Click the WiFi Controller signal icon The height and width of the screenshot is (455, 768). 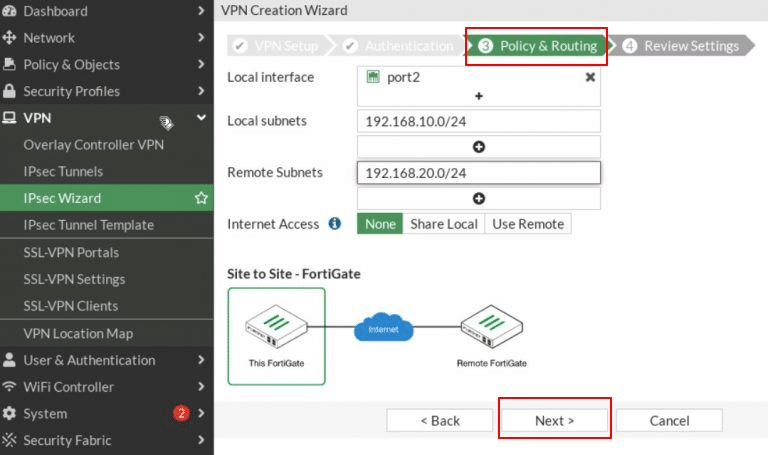pos(9,386)
